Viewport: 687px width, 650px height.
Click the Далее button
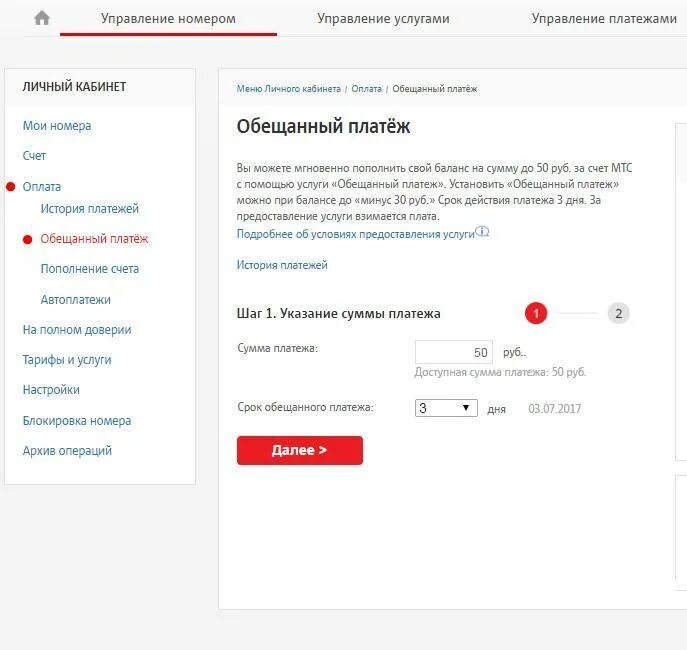coord(300,450)
